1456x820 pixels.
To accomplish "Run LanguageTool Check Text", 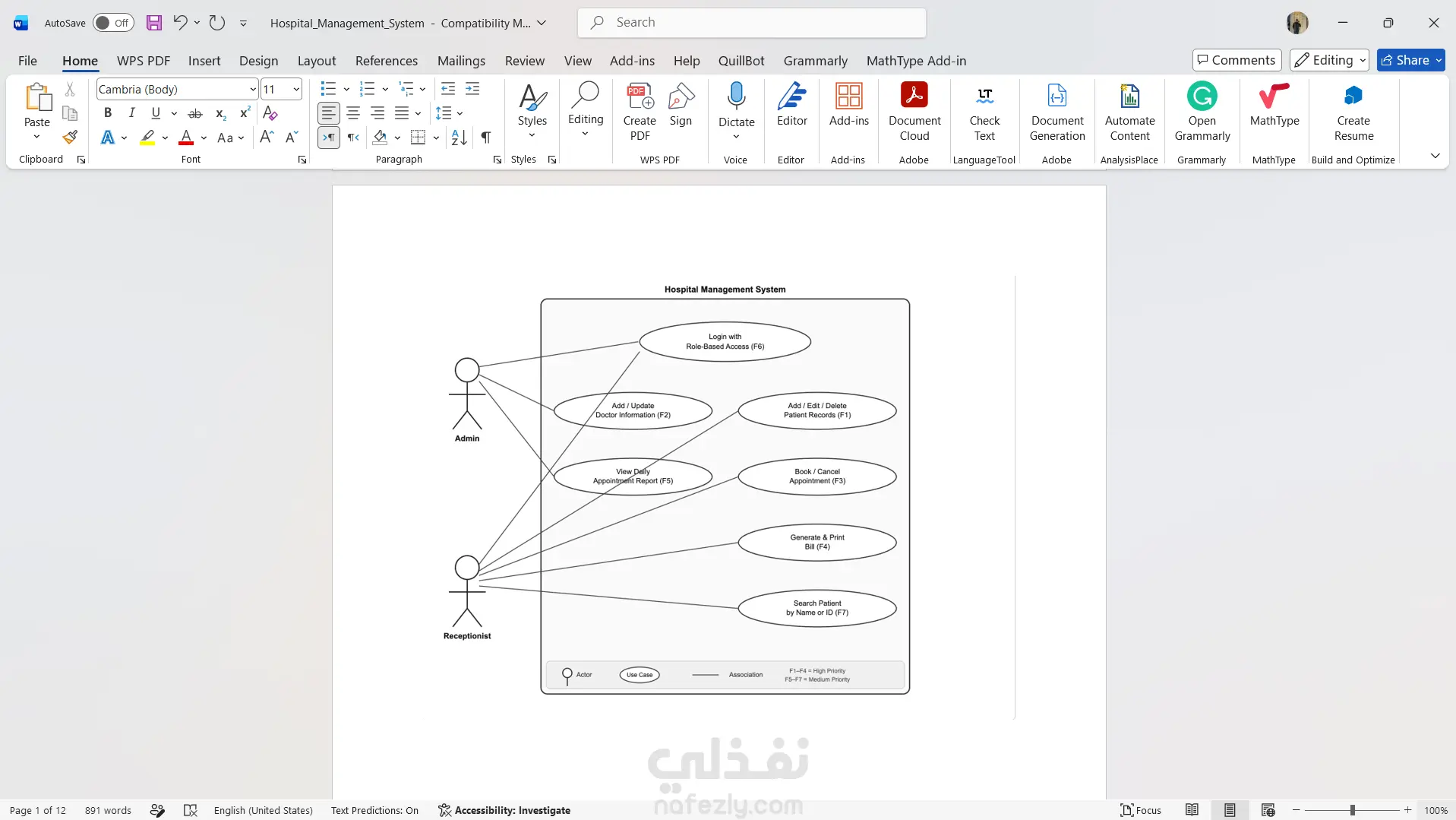I will tap(984, 112).
